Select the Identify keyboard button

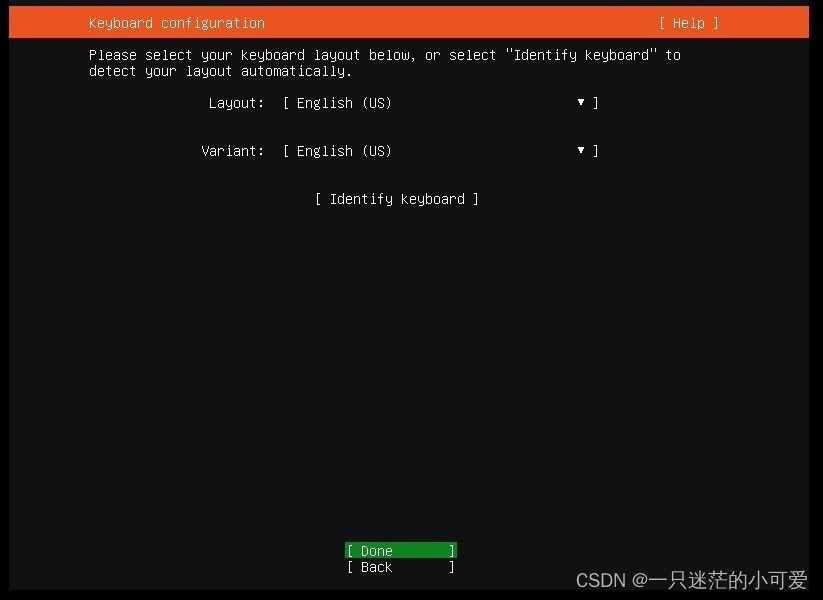point(397,199)
